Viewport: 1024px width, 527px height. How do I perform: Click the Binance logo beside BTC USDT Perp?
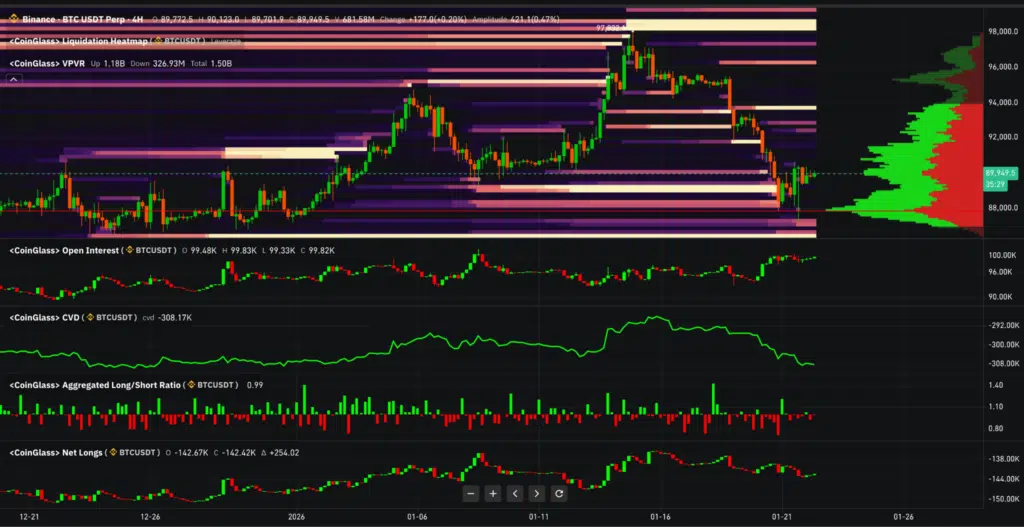pos(12,19)
